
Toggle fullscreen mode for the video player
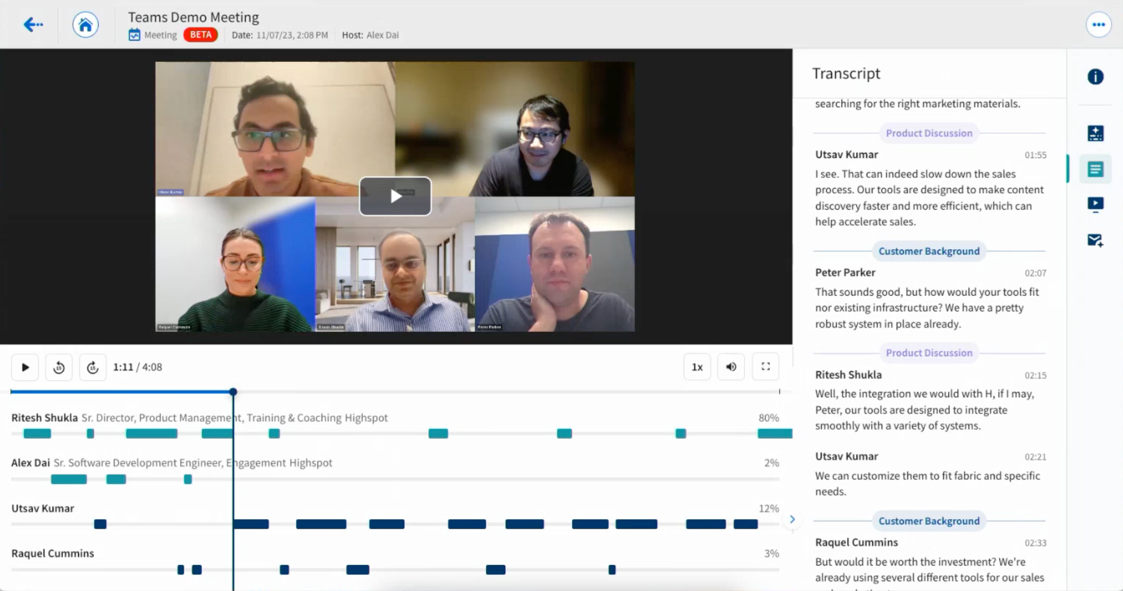click(x=765, y=367)
